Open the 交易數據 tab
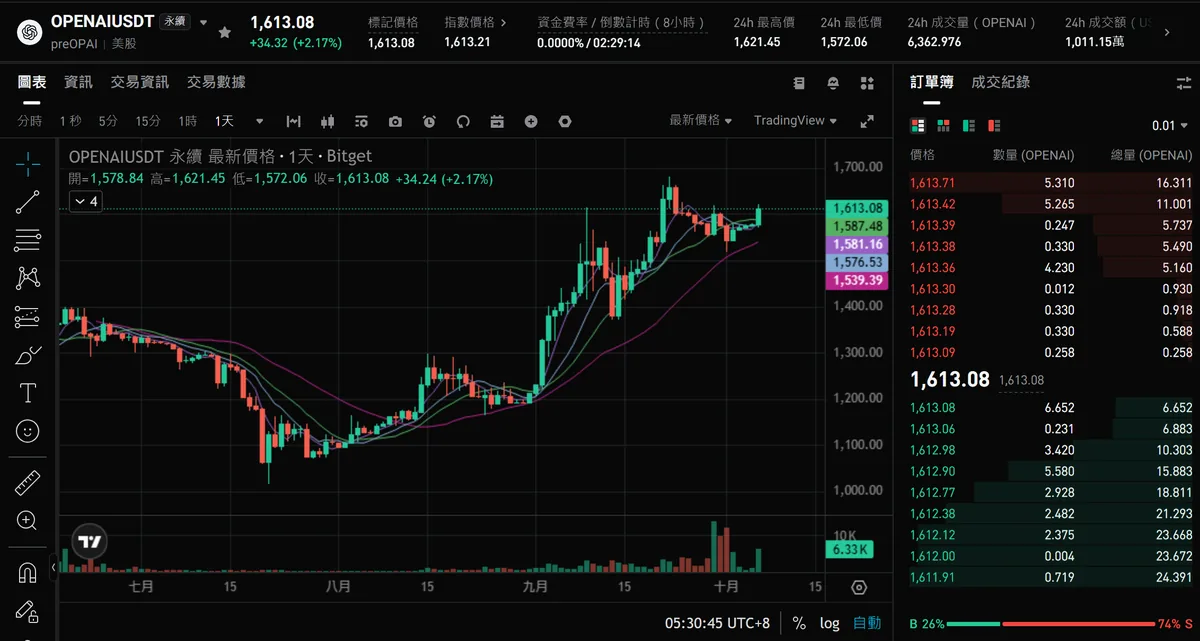The image size is (1200, 641). click(216, 82)
